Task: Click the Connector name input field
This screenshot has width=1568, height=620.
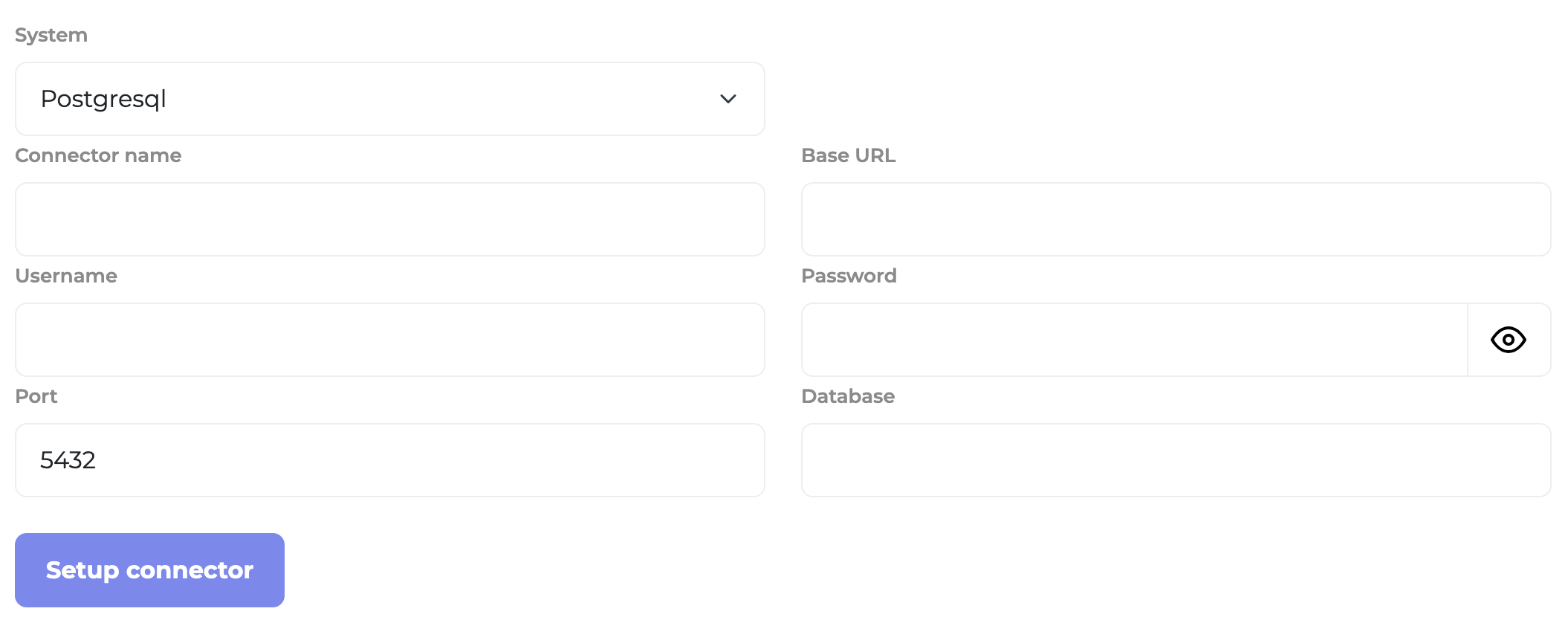Action: 389,219
